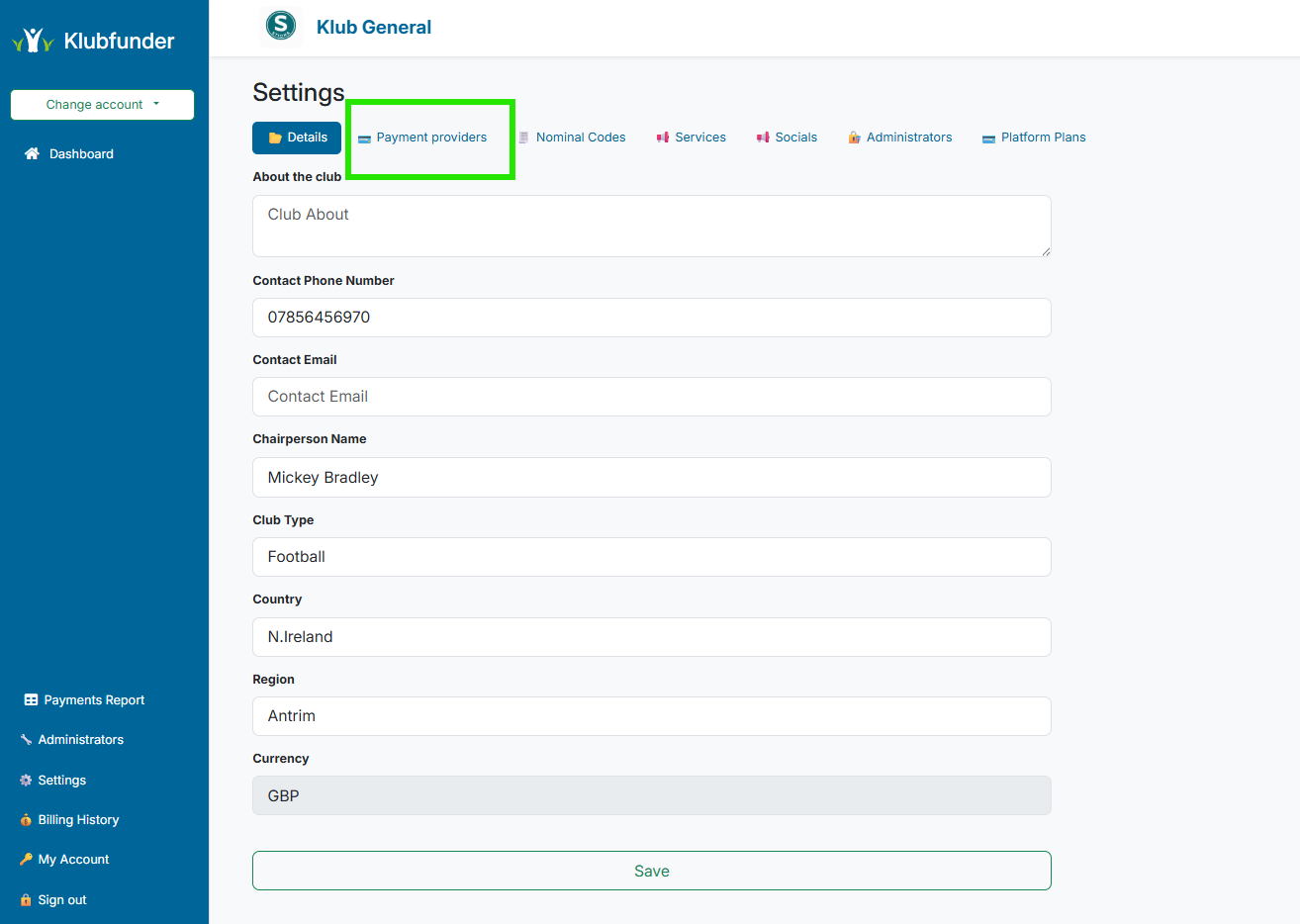The image size is (1300, 924).
Task: Click the My Account wrench icon
Action: pos(26,859)
